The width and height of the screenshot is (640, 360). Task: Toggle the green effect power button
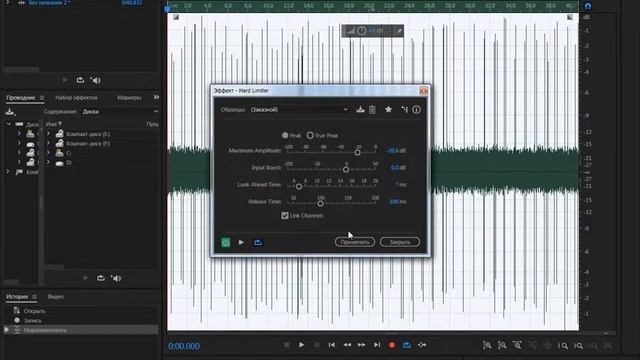(x=225, y=242)
